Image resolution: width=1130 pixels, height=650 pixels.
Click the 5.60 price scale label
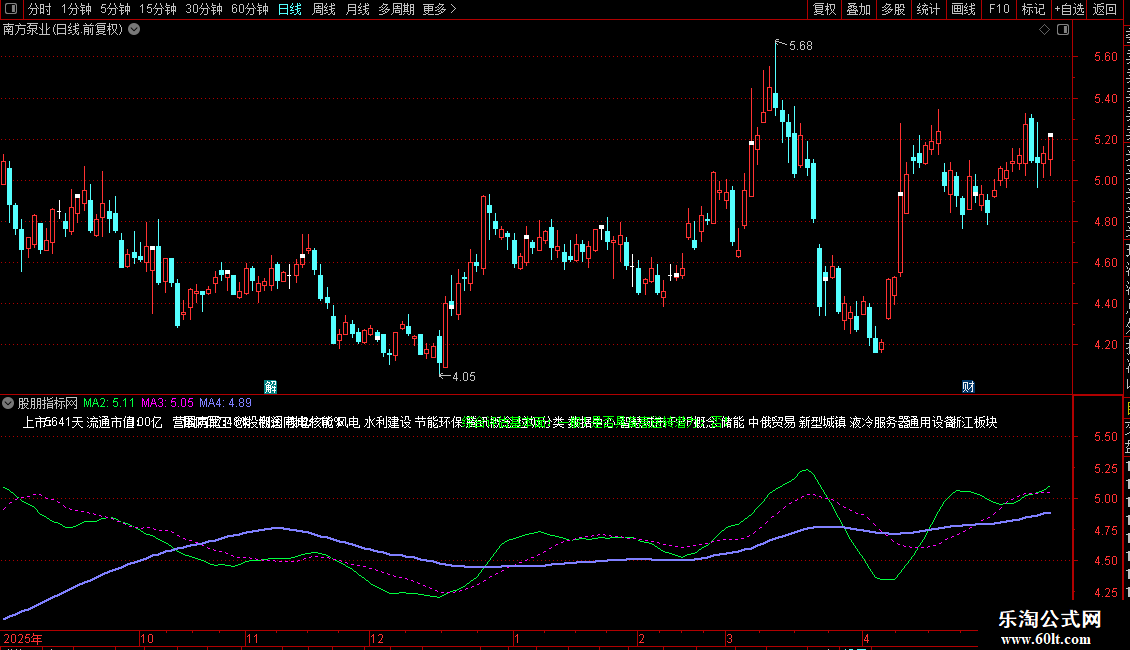click(1106, 57)
